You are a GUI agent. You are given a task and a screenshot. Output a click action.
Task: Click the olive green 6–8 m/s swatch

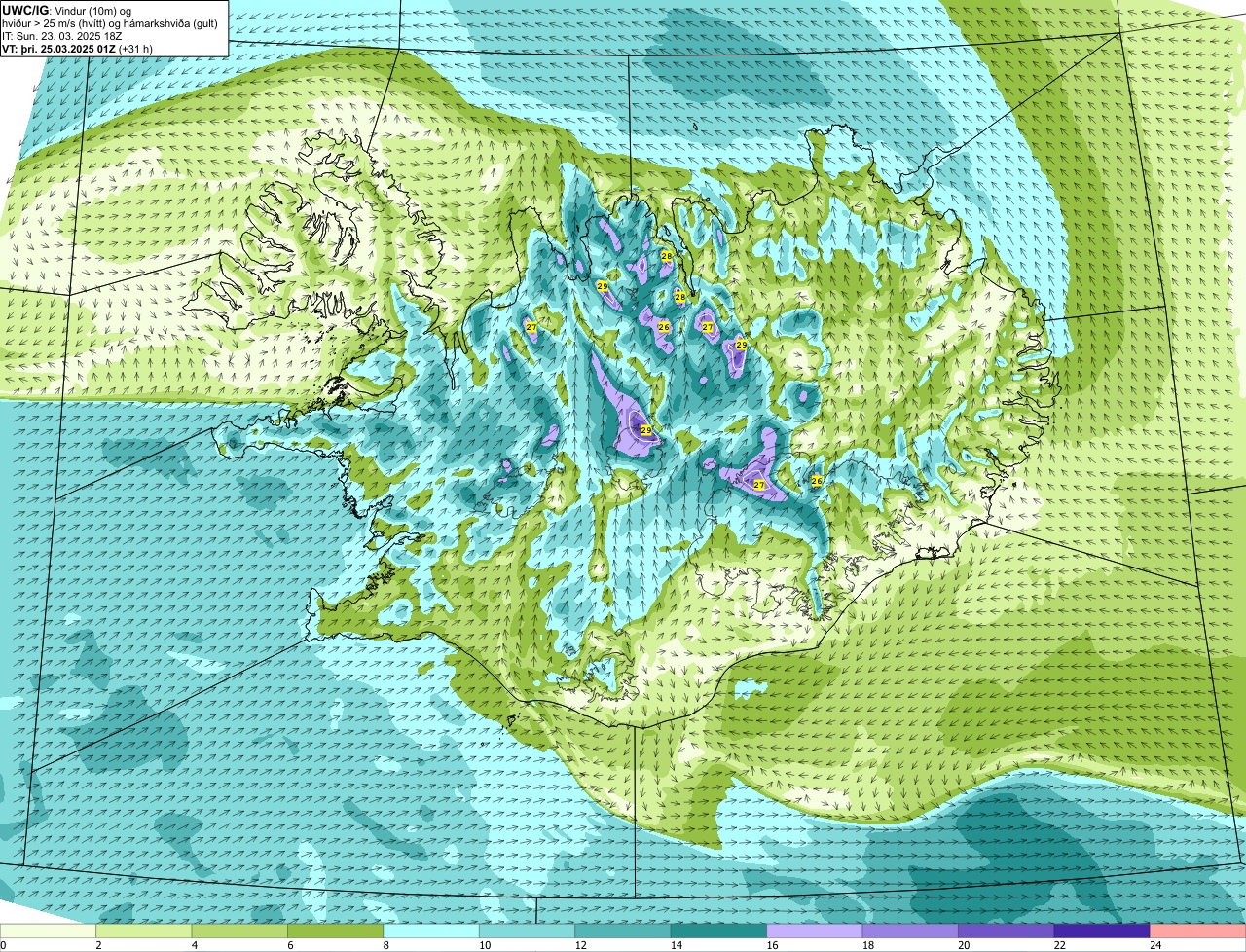click(337, 931)
